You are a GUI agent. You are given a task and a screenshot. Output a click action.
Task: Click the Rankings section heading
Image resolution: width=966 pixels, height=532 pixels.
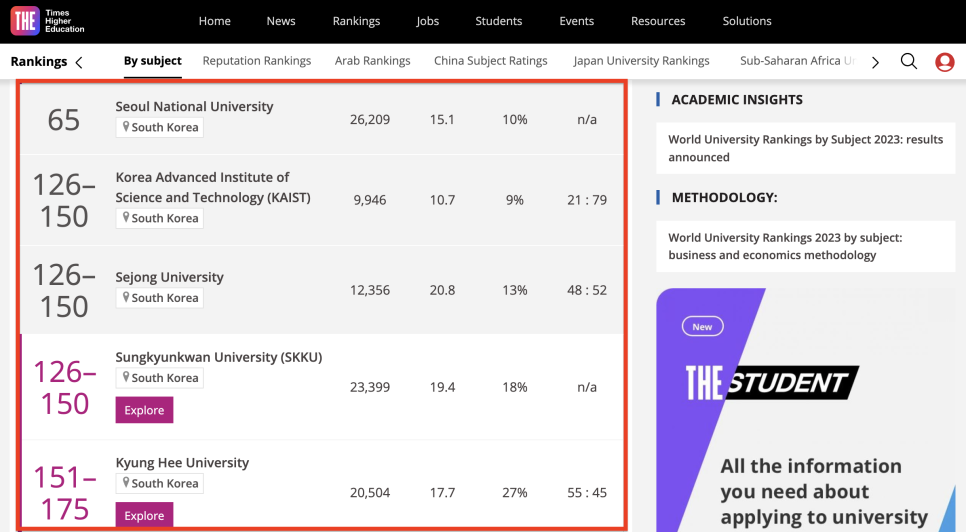(39, 62)
